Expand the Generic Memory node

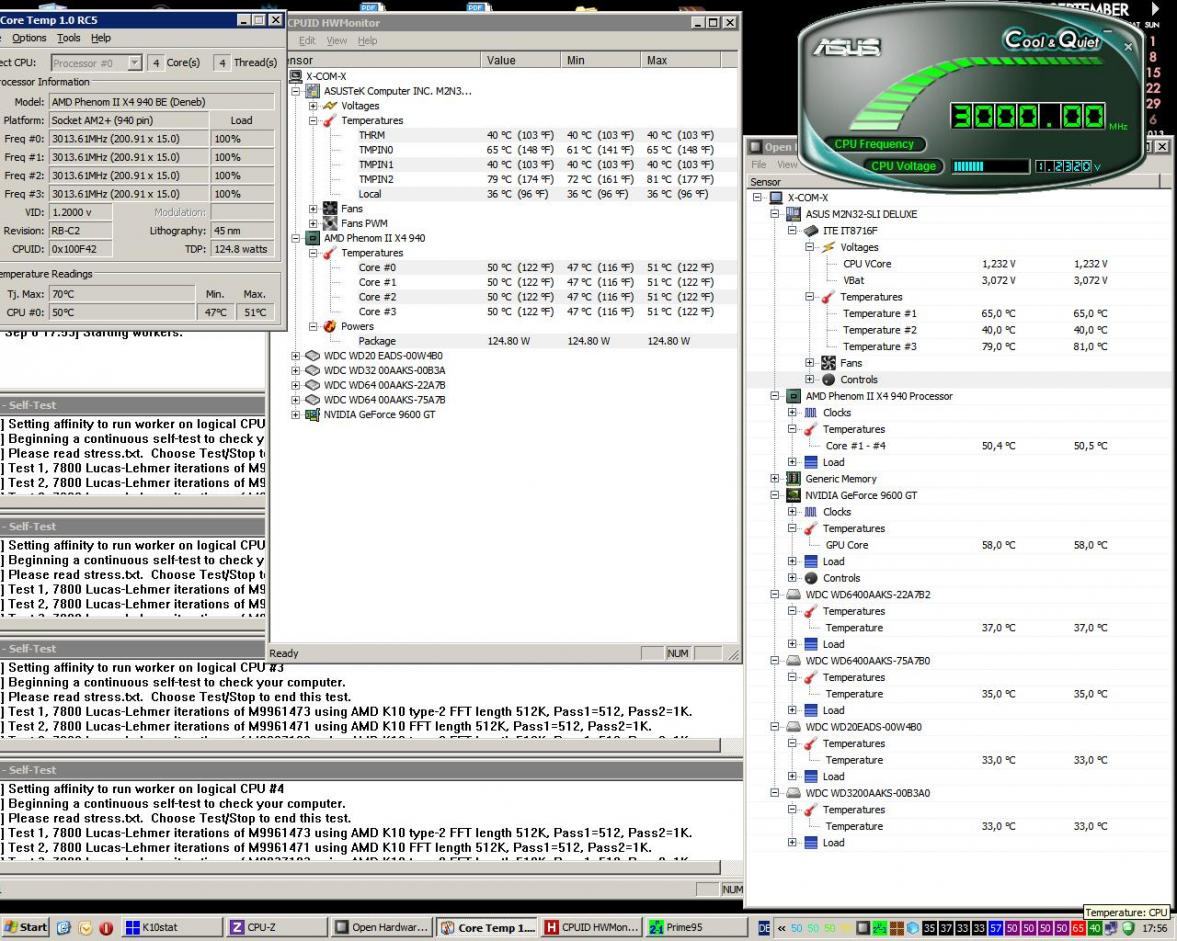[x=775, y=479]
